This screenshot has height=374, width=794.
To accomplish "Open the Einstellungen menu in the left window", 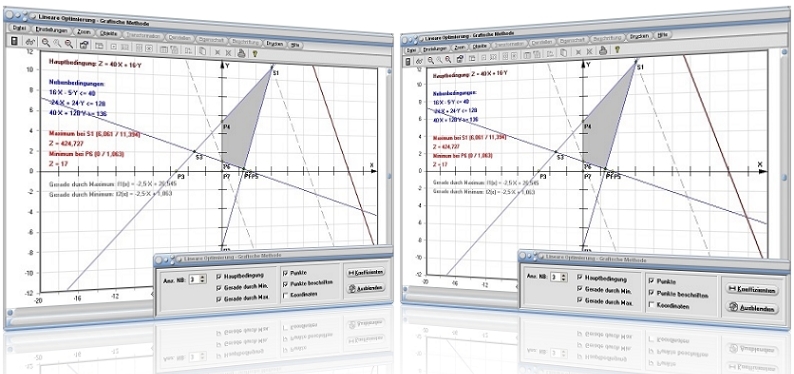I will (x=52, y=30).
